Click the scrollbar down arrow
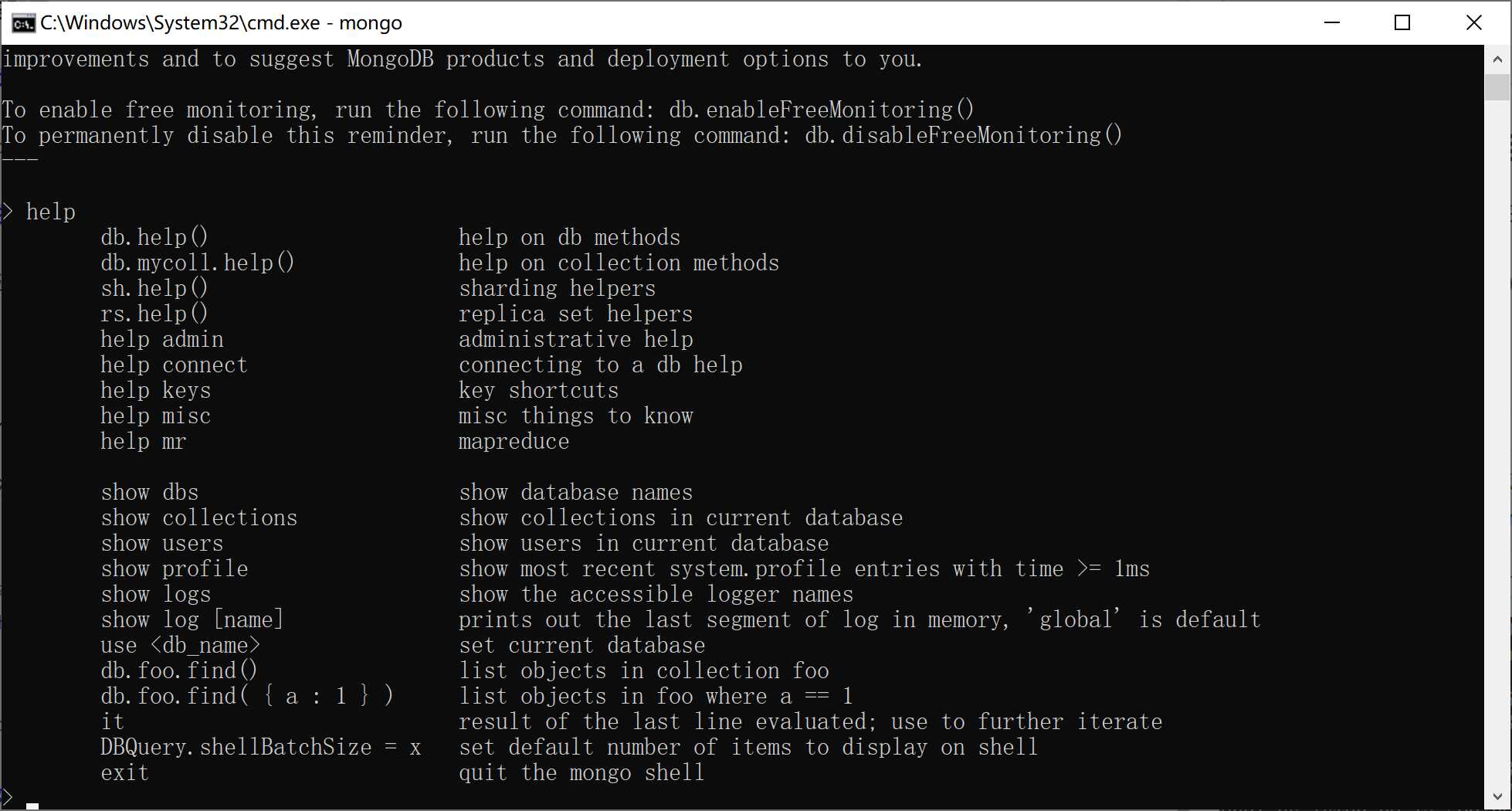 pyautogui.click(x=1497, y=796)
